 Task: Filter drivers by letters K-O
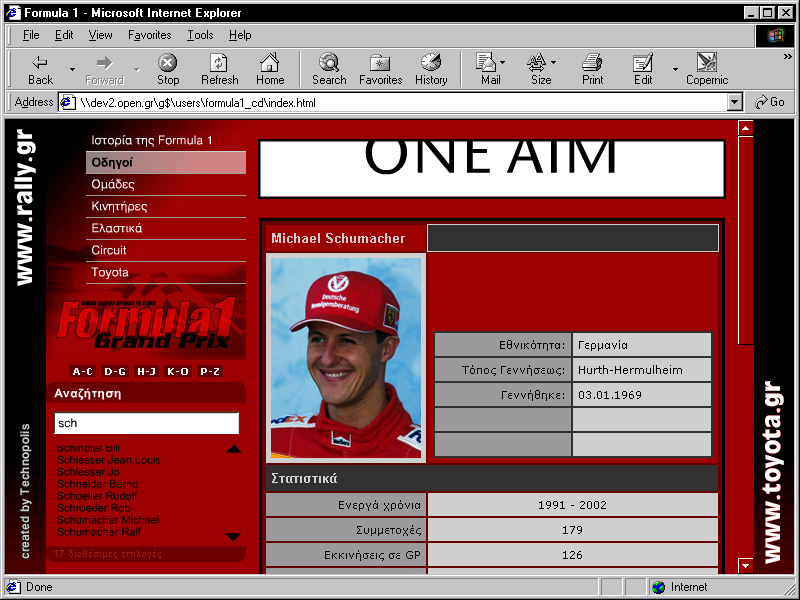click(178, 371)
